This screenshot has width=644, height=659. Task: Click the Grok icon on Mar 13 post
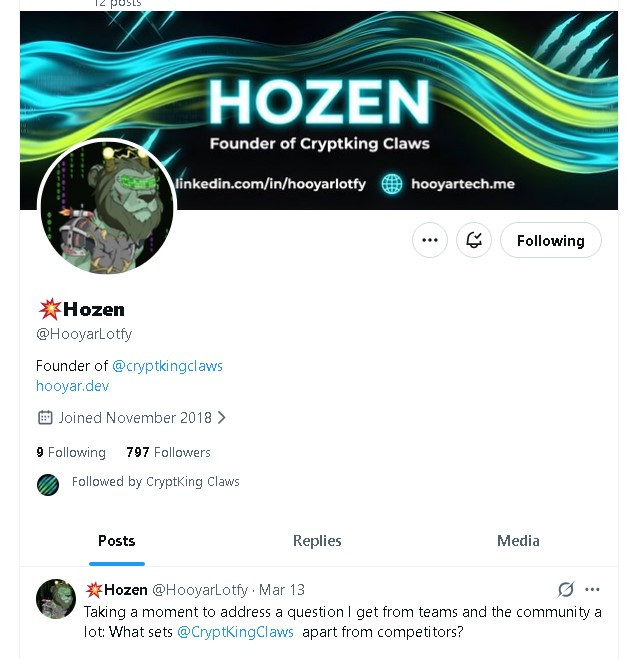point(566,589)
